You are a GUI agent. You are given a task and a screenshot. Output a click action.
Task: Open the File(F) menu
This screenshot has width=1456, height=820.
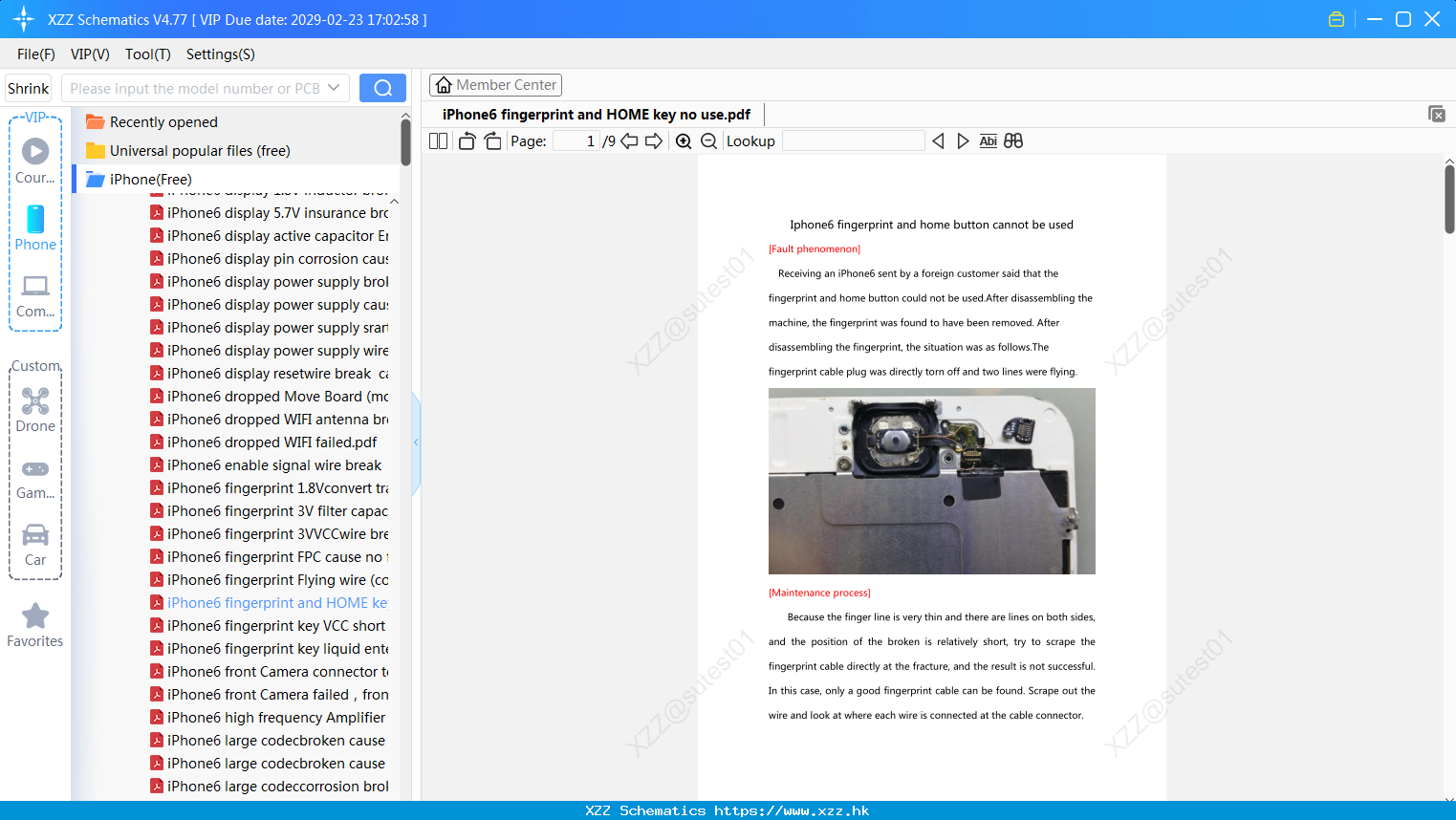(x=36, y=54)
